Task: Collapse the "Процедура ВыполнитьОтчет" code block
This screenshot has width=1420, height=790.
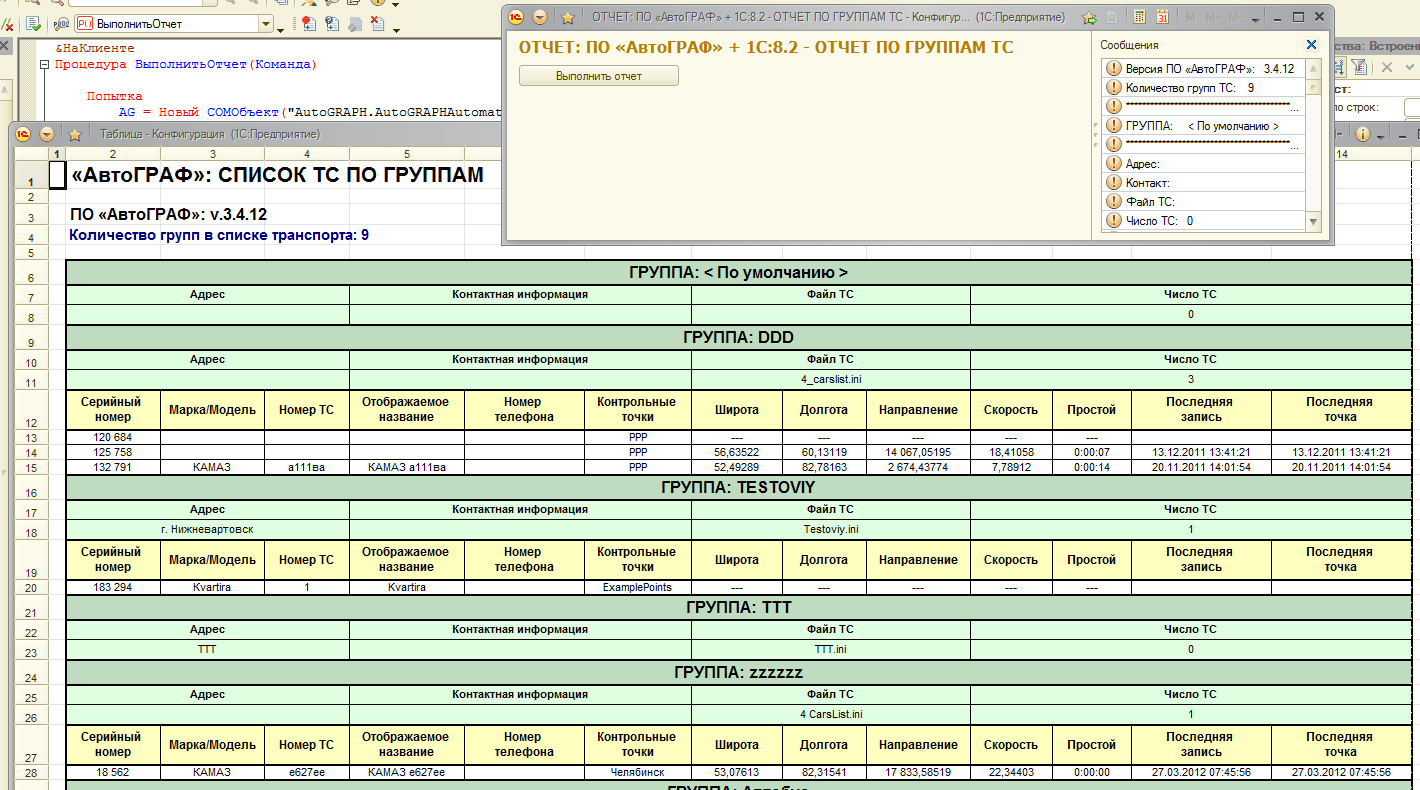Action: (x=44, y=65)
